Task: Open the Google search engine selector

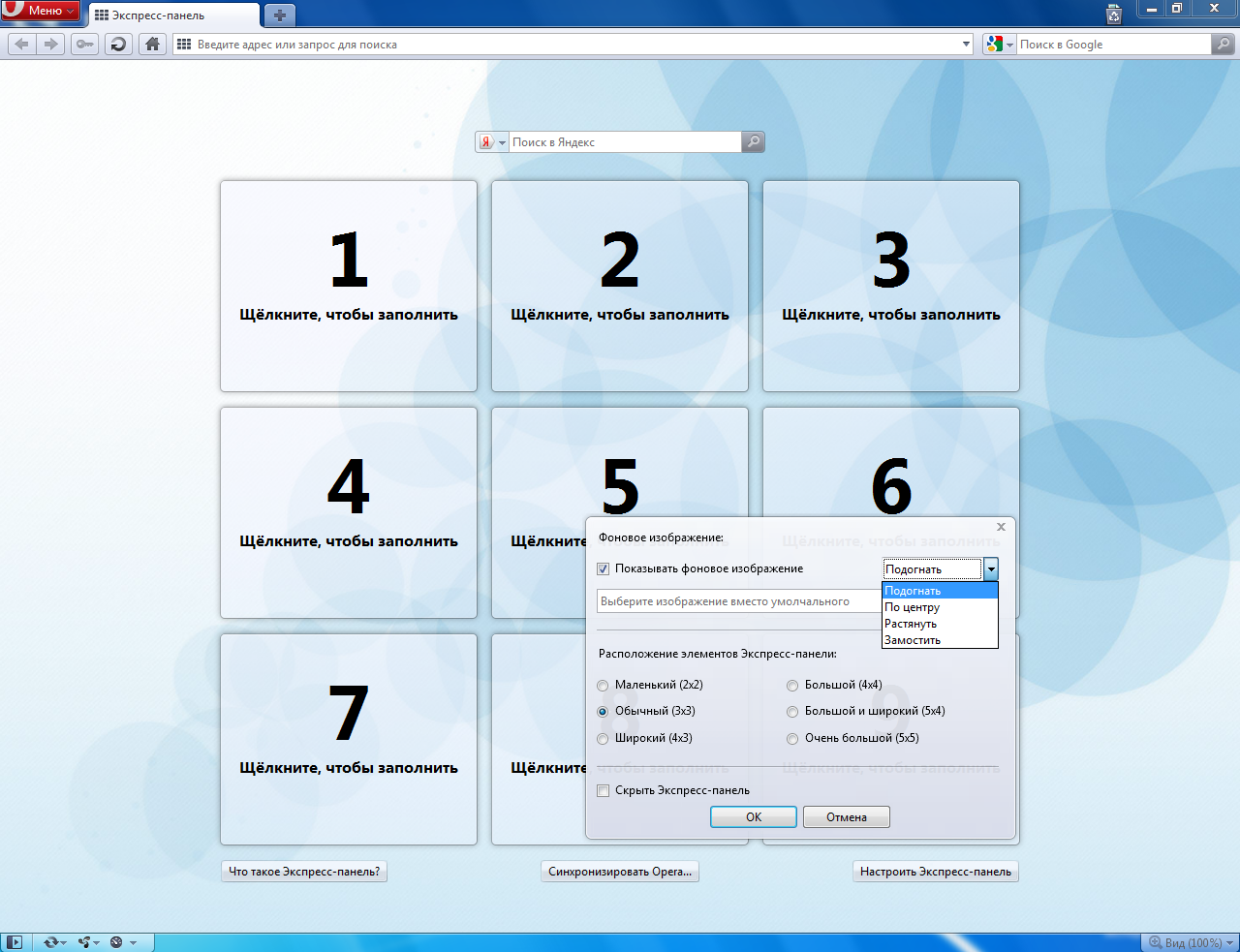Action: click(999, 45)
